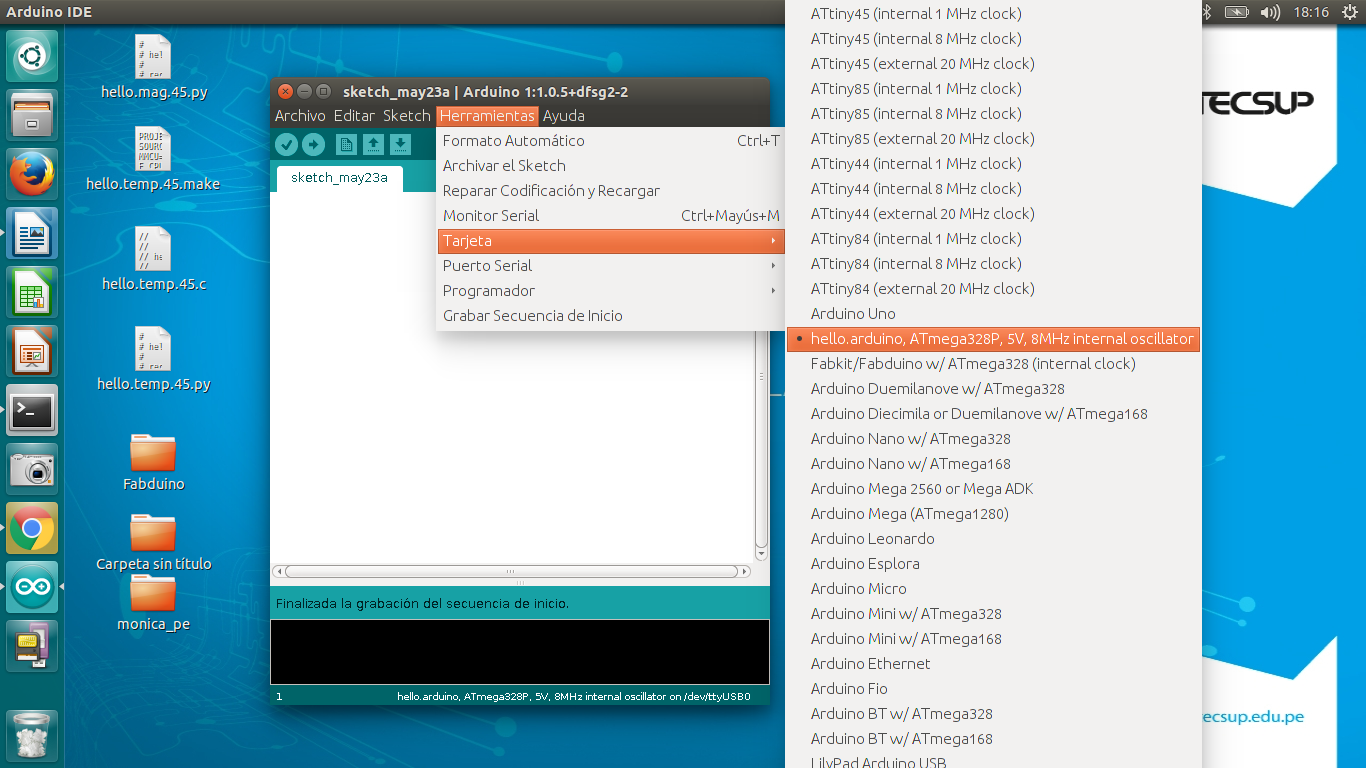
Task: Select ATtiny44 external 20 MHz clock
Action: [x=993, y=214]
